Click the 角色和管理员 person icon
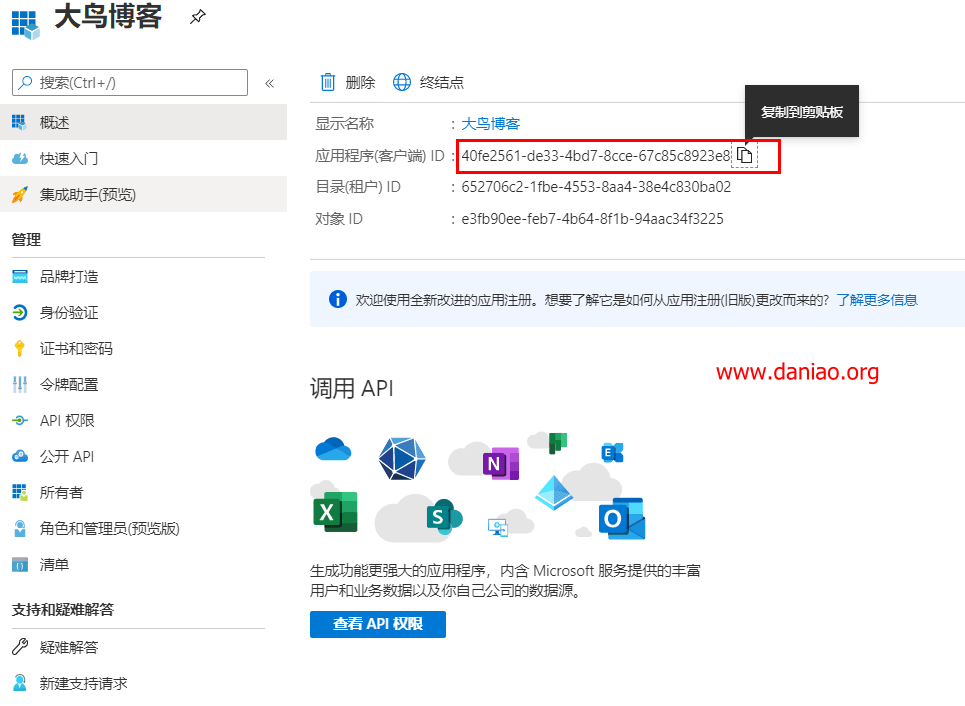Viewport: 965px width, 706px height. pos(20,528)
